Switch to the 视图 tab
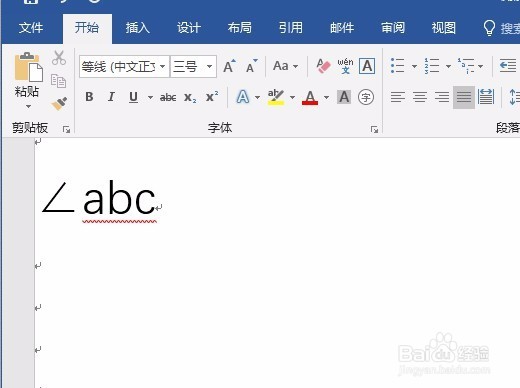Screen dimensions: 520x388 pyautogui.click(x=444, y=28)
